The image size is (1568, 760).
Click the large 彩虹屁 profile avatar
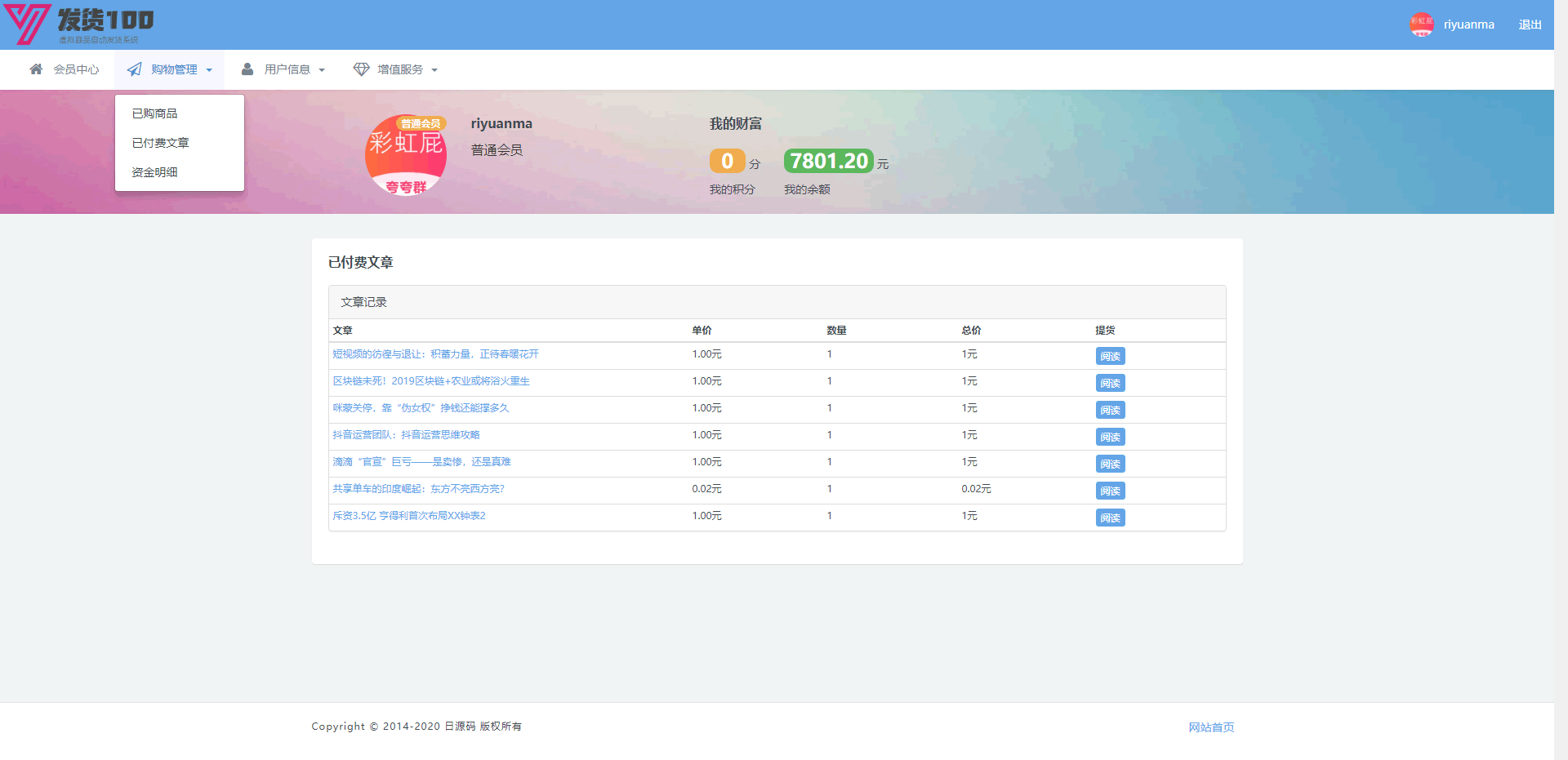pos(406,155)
